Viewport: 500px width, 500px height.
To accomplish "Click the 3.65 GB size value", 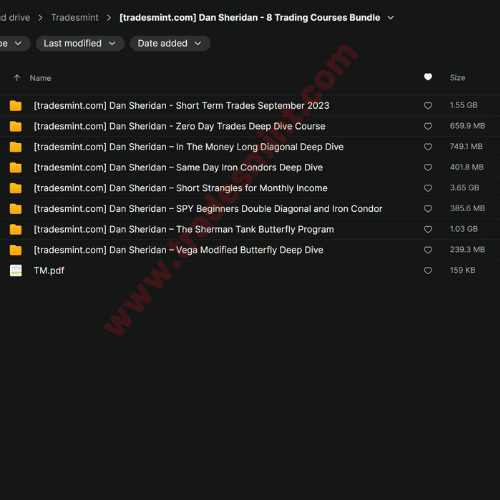I will pos(465,188).
